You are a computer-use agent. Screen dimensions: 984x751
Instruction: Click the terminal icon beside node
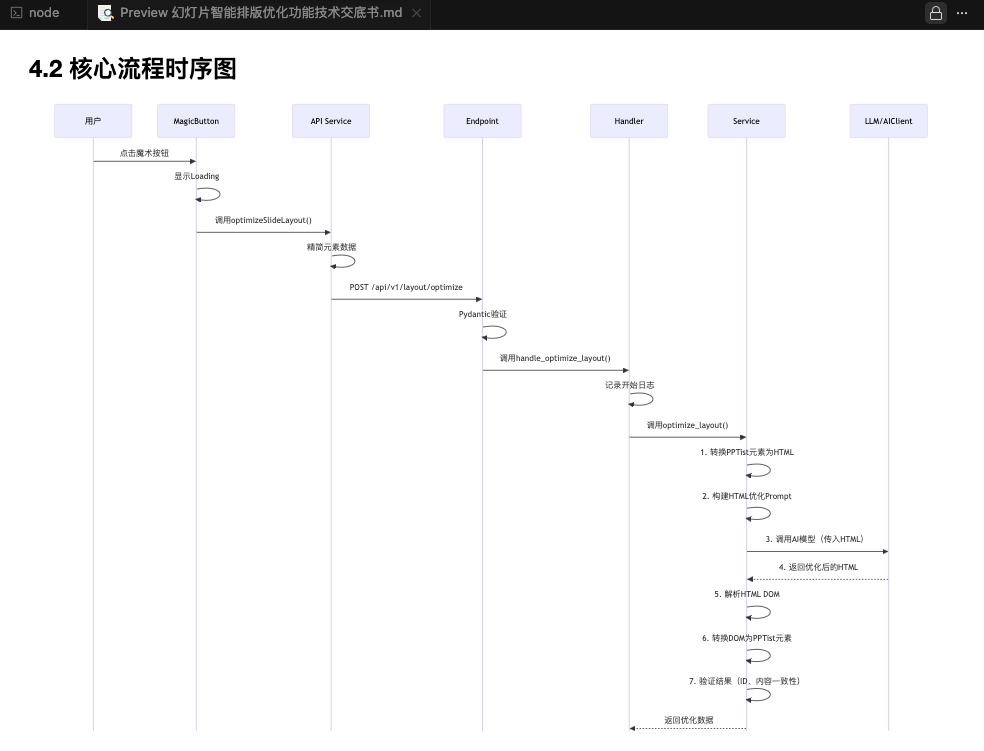[x=16, y=13]
